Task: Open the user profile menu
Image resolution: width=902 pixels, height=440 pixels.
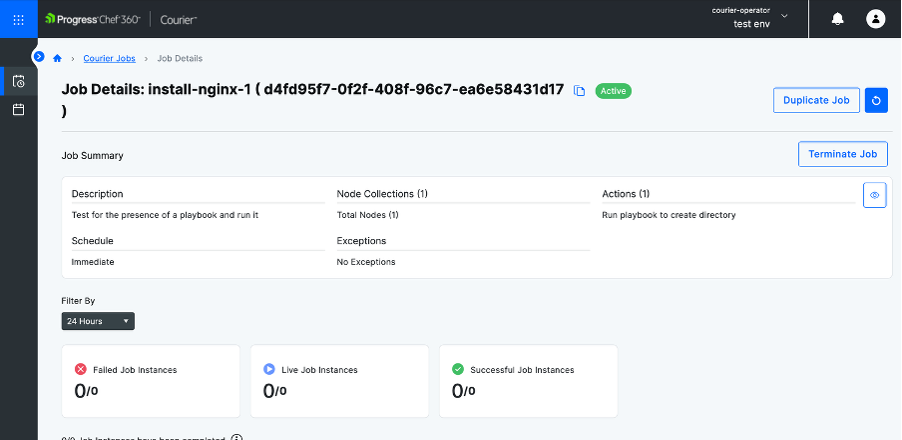Action: (876, 19)
